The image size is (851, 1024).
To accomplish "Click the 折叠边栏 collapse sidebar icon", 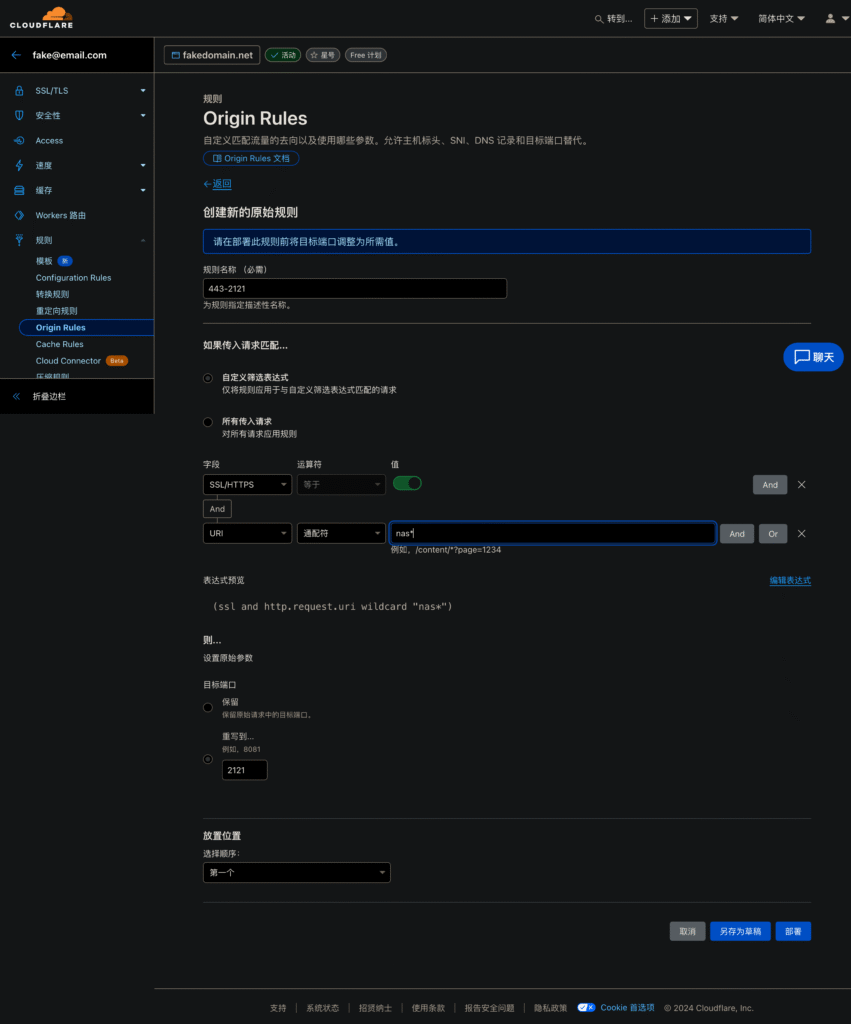I will [17, 397].
